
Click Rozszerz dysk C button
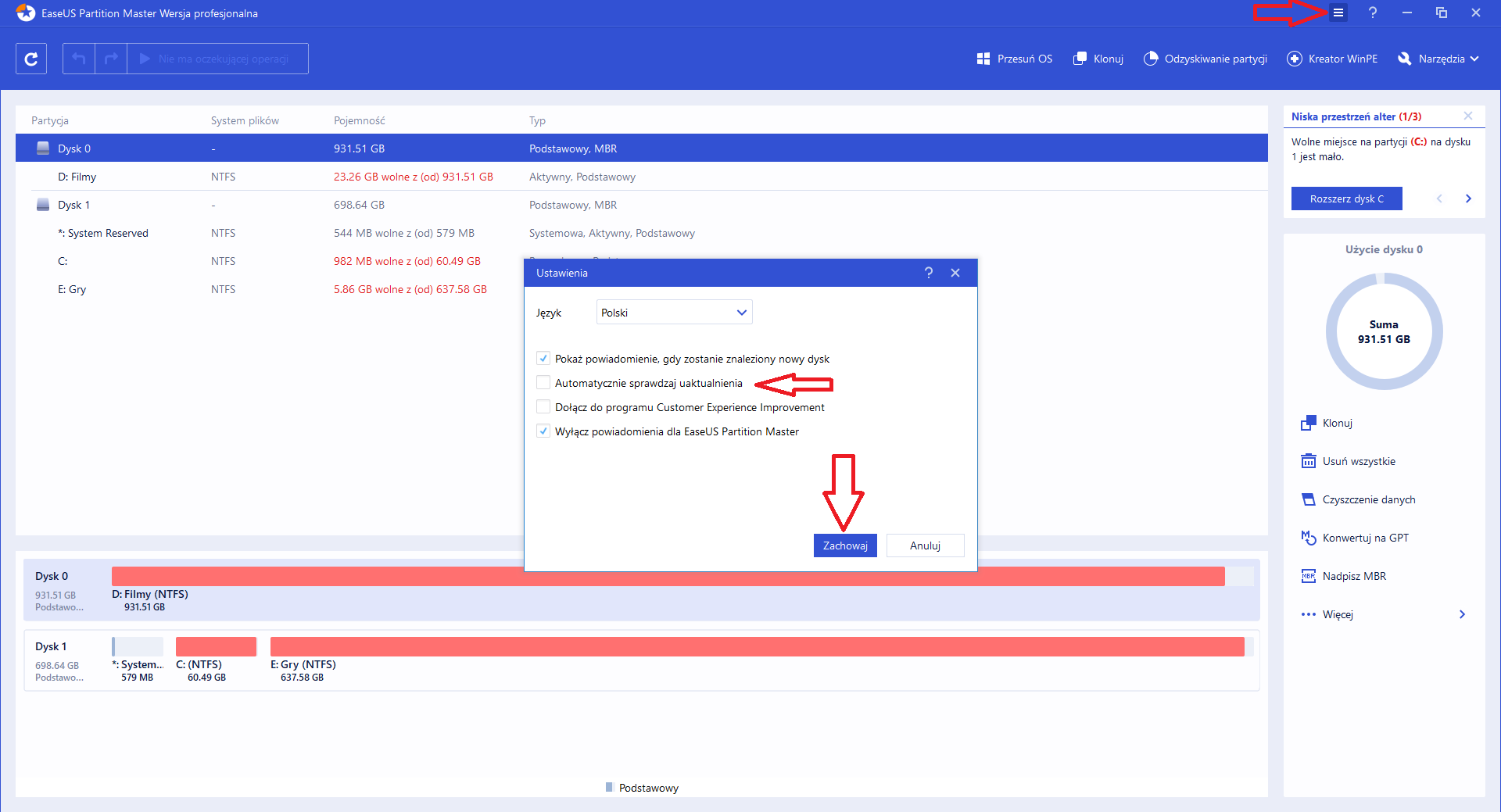(x=1347, y=199)
